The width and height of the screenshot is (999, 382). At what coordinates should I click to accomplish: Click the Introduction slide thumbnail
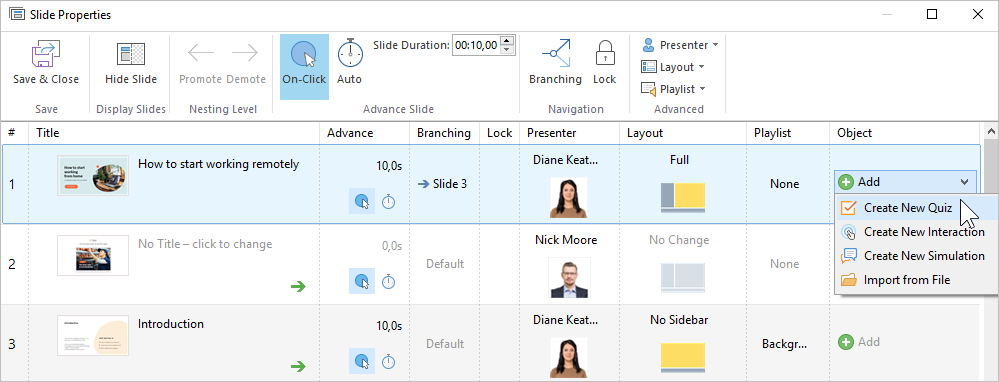[93, 335]
